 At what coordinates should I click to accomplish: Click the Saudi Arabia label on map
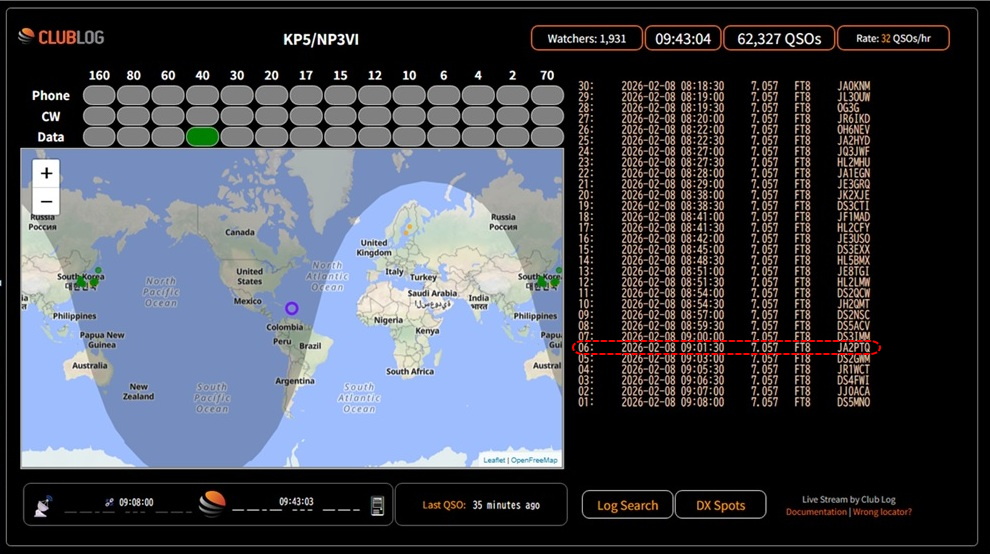432,293
